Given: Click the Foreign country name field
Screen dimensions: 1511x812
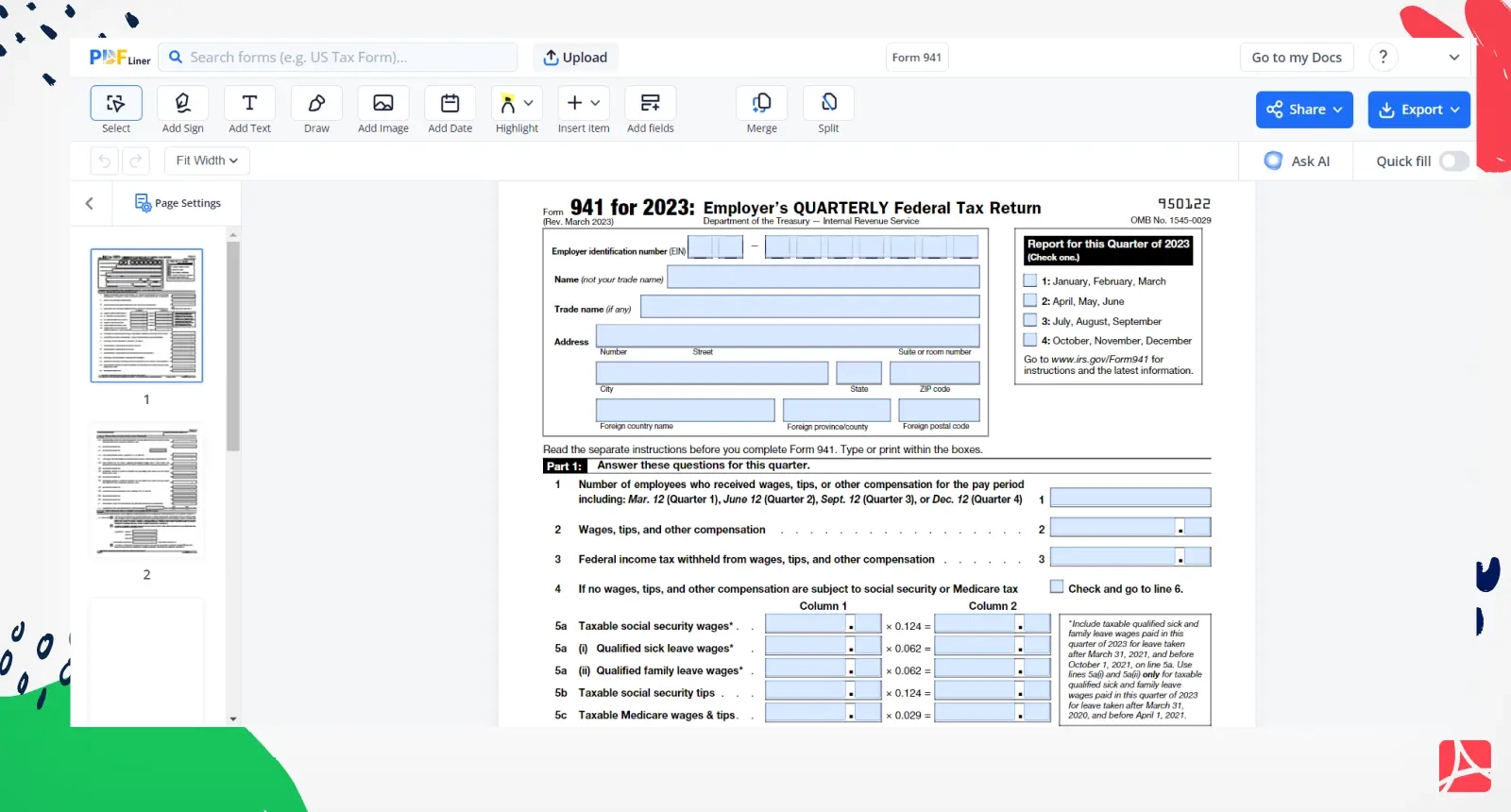Looking at the screenshot, I should tap(686, 410).
